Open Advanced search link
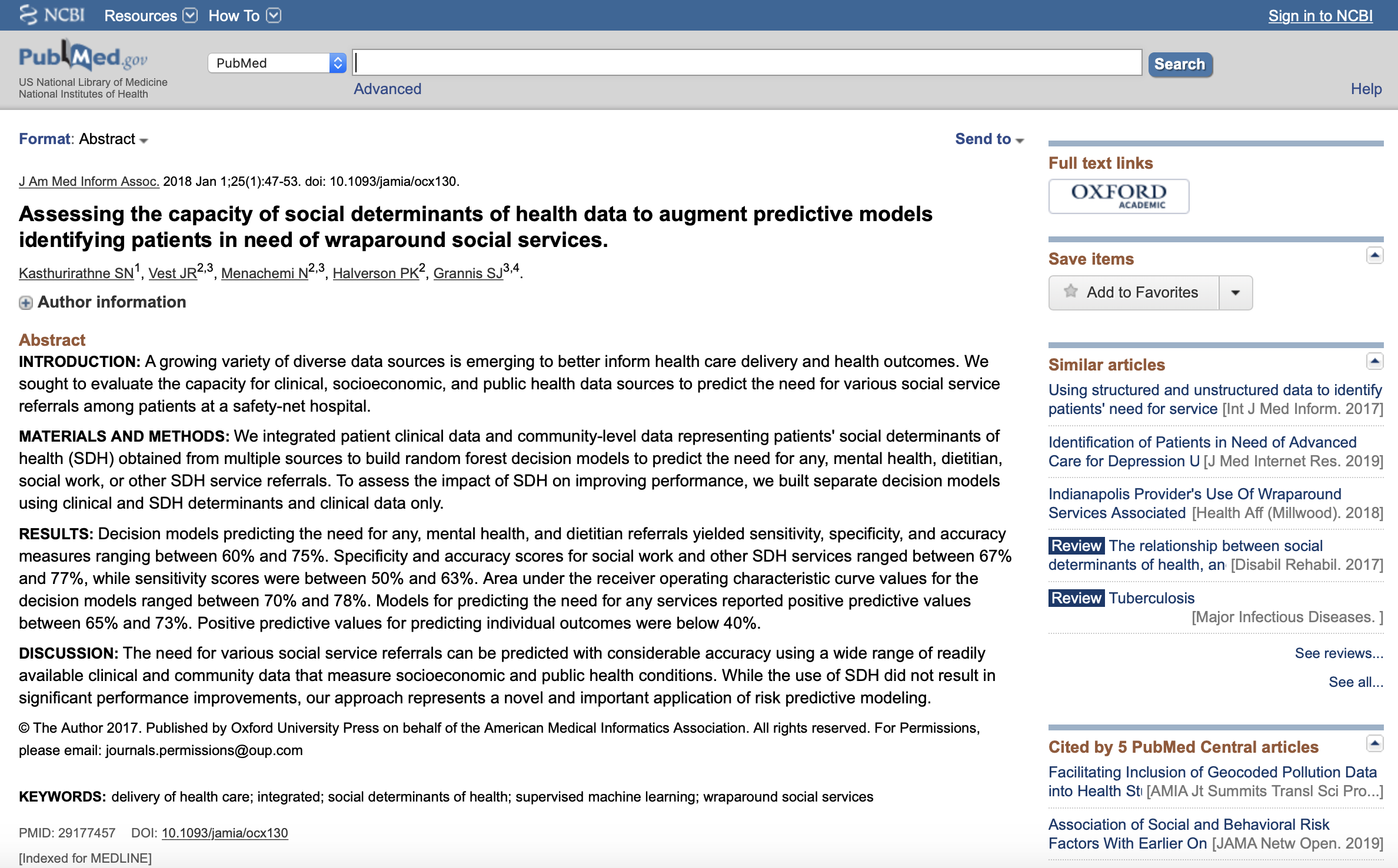The width and height of the screenshot is (1398, 868). click(x=387, y=89)
